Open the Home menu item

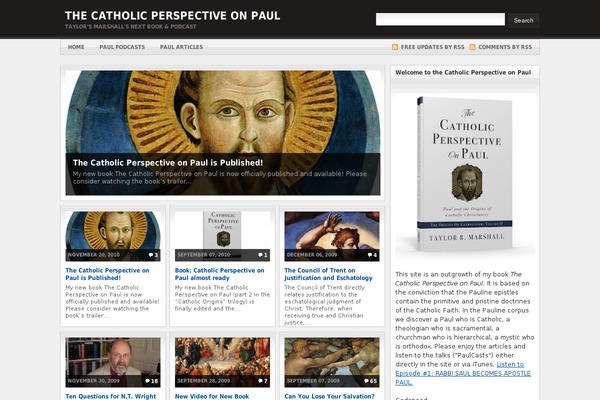coord(76,47)
